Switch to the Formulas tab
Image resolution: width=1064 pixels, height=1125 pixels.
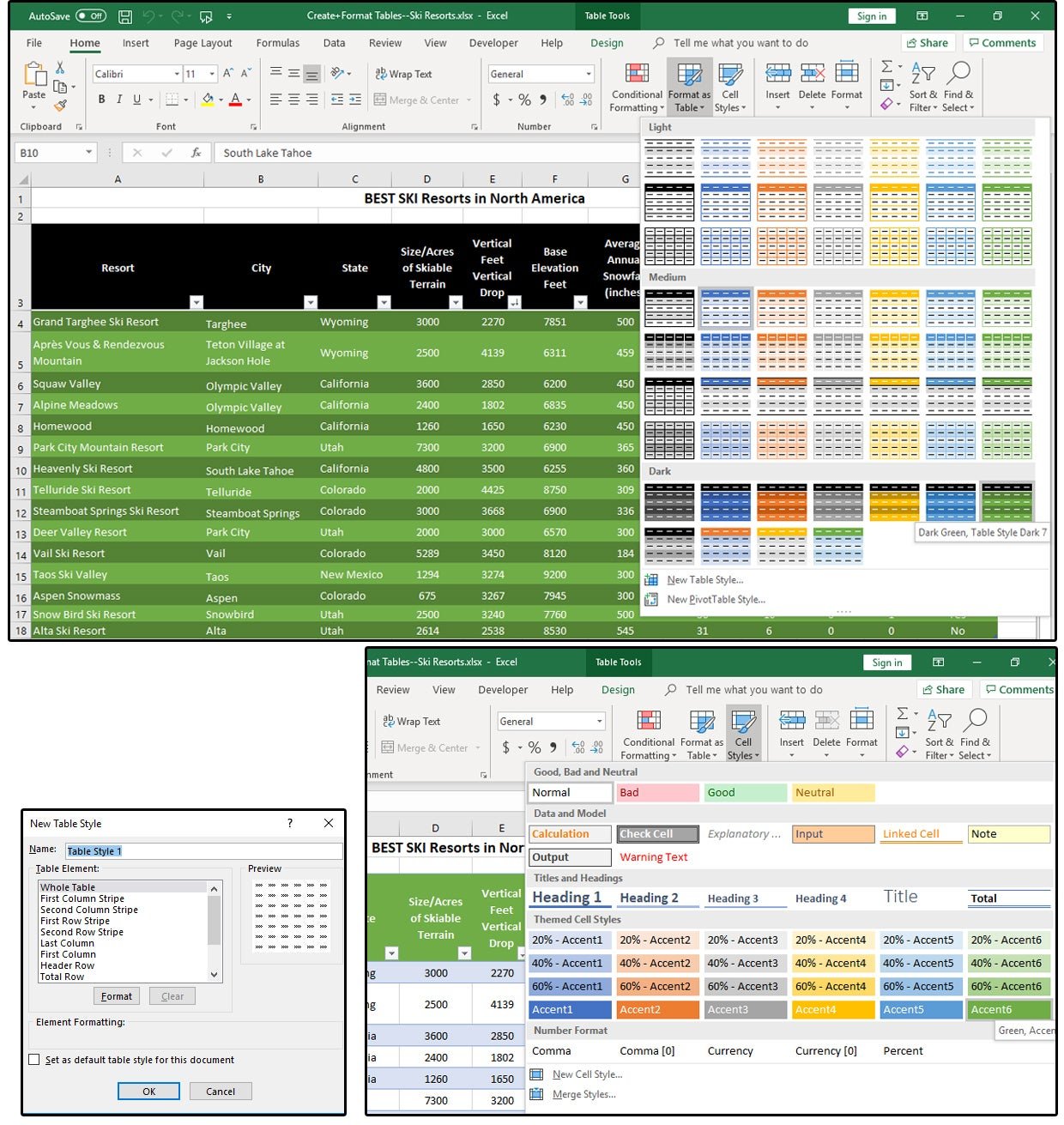[x=278, y=43]
